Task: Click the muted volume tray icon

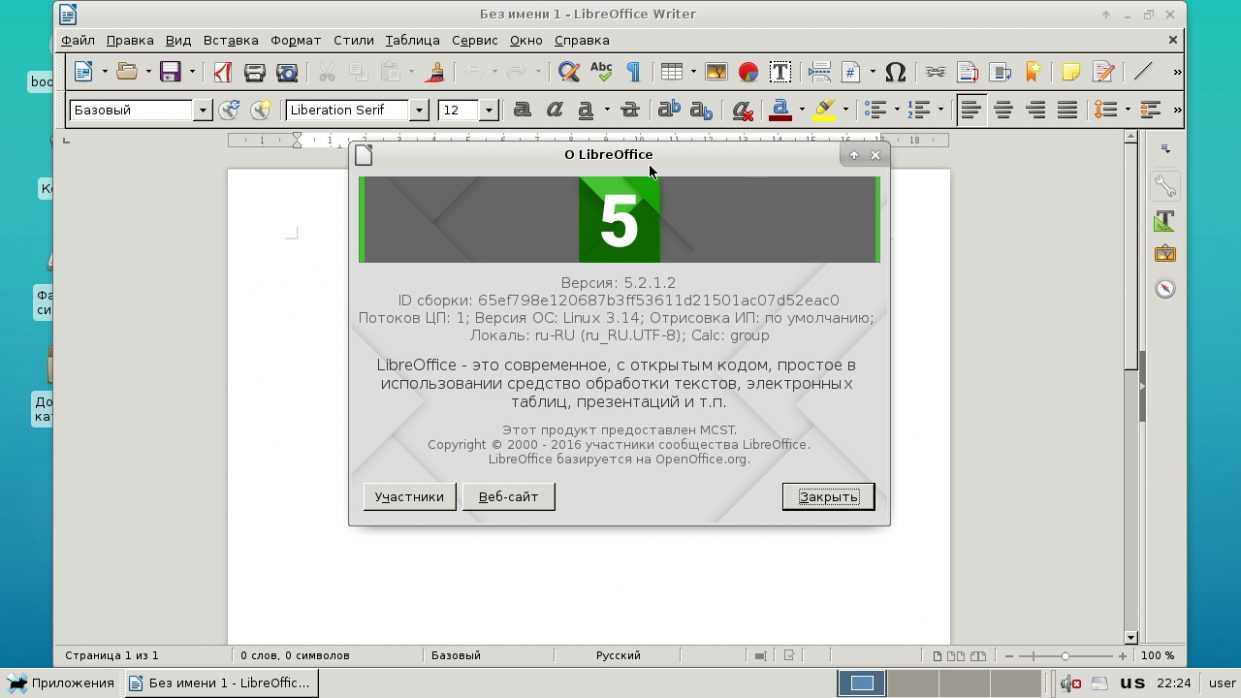Action: click(1071, 683)
